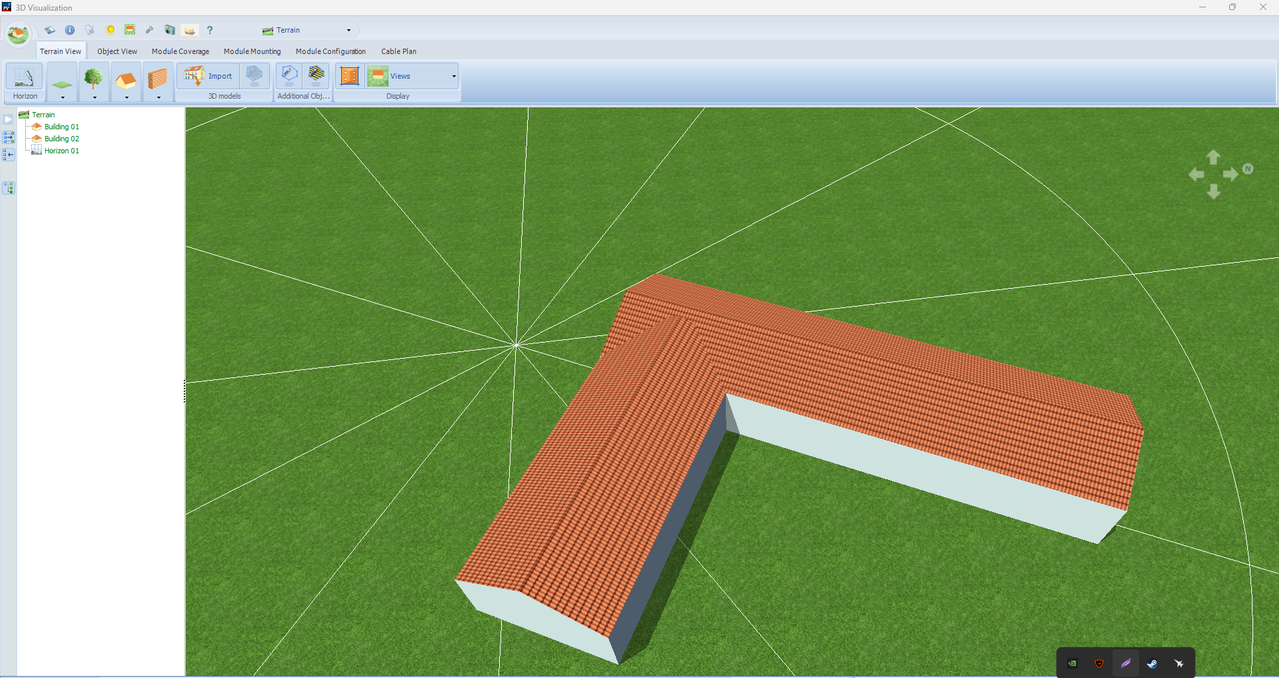
Task: Click the hexagon additional object icon
Action: point(288,75)
